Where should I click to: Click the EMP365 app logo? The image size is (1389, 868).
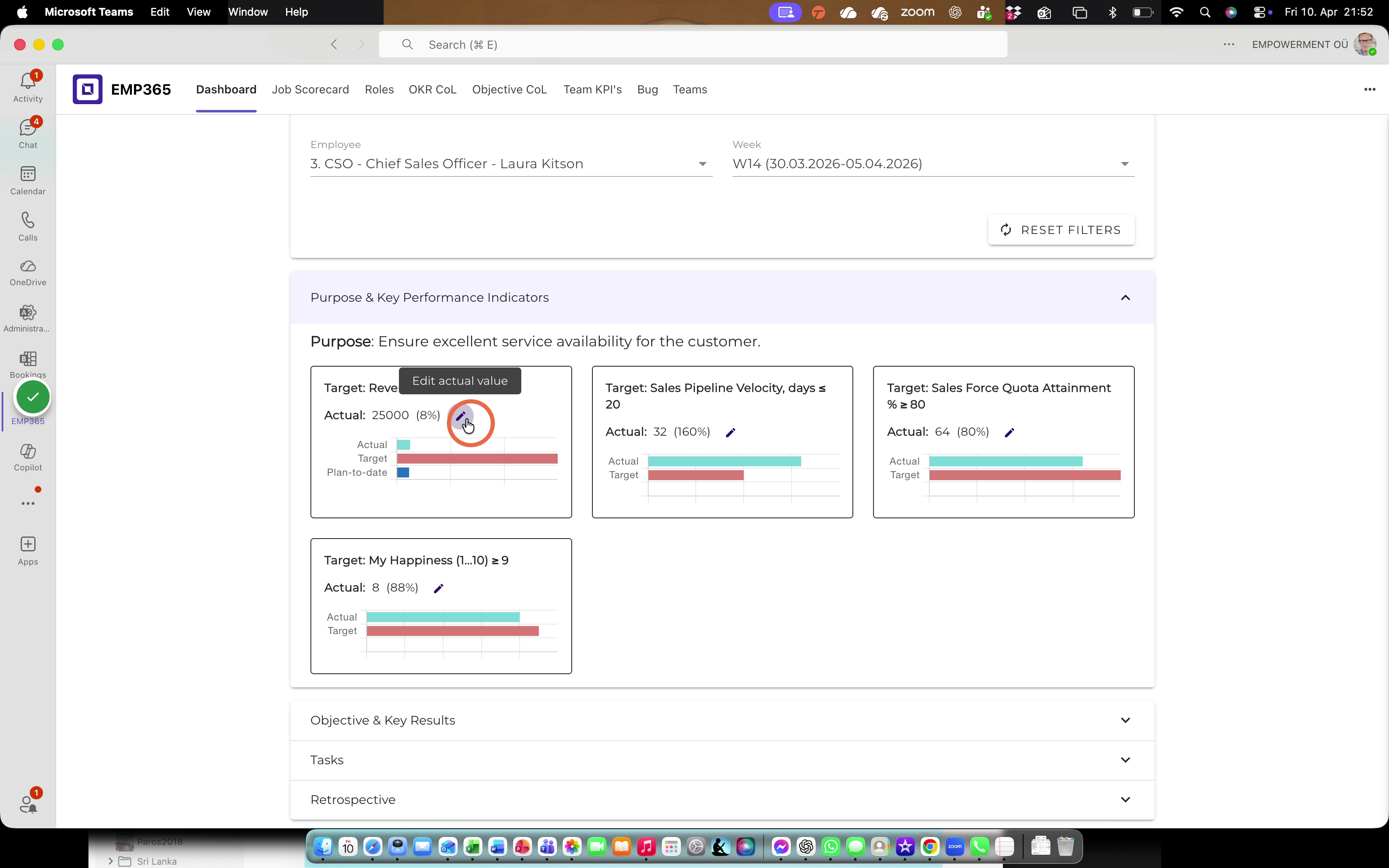click(x=87, y=89)
